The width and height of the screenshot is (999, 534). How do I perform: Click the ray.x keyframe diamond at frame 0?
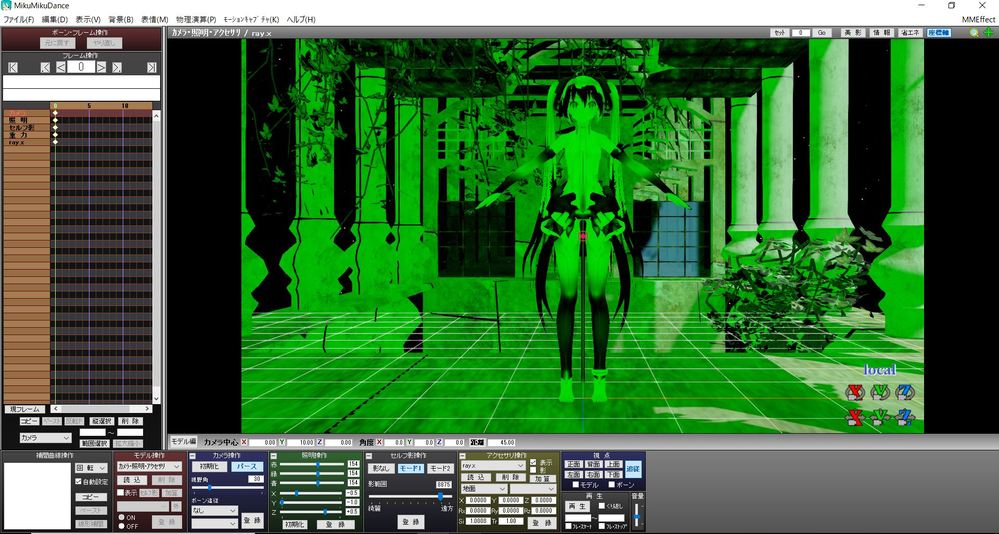pos(55,142)
